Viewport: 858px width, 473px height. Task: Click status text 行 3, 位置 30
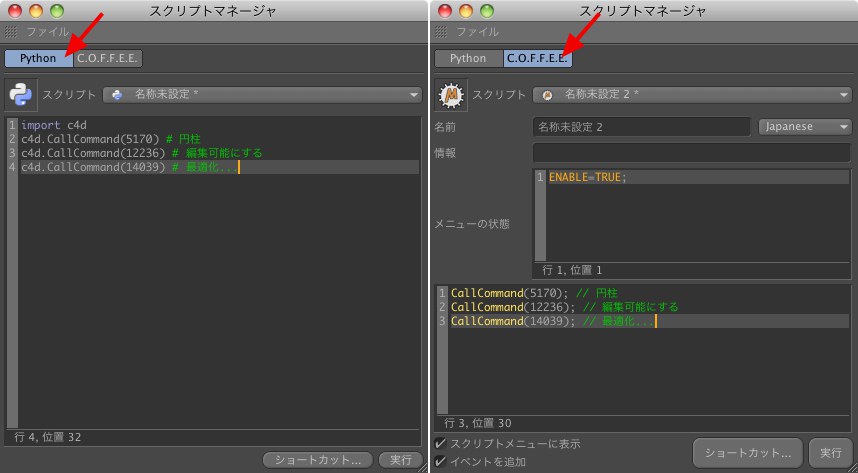(x=478, y=423)
